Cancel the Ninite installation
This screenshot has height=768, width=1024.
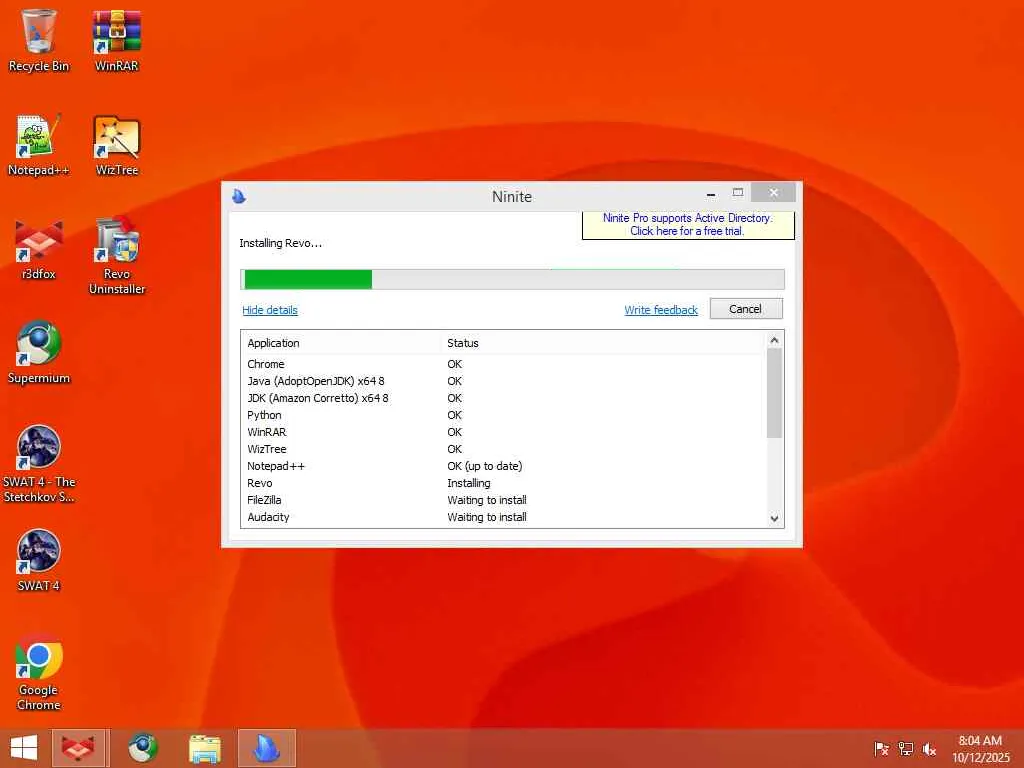(746, 309)
